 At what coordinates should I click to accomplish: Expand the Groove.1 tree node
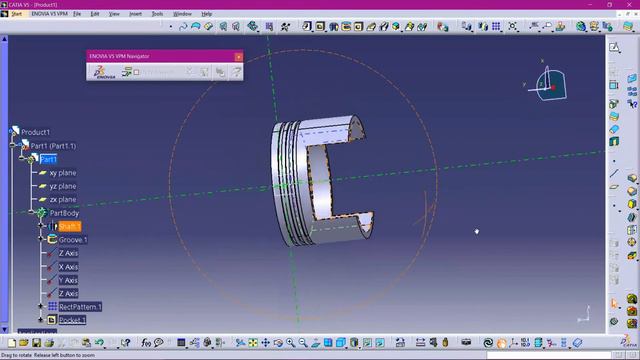pos(41,239)
